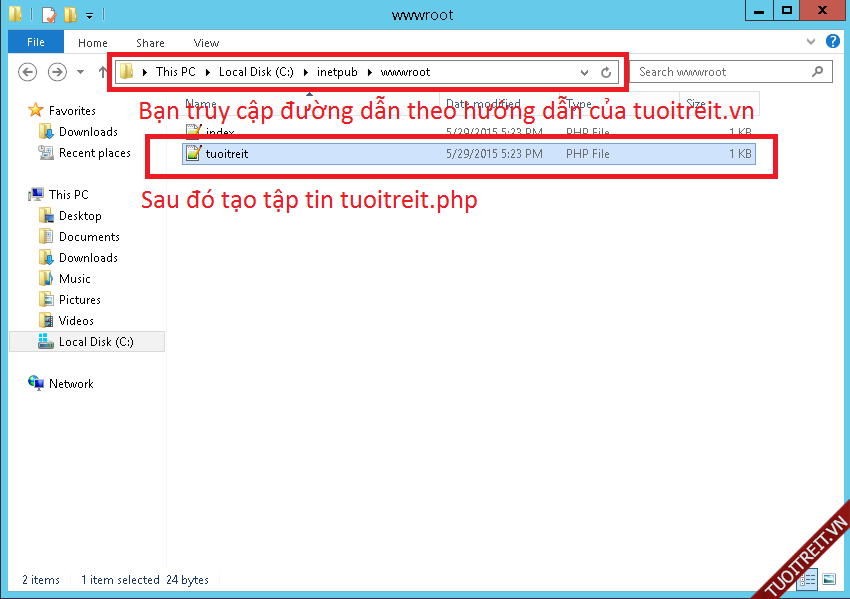Expand the ribbon with chevron arrow
The height and width of the screenshot is (599, 850).
(811, 43)
